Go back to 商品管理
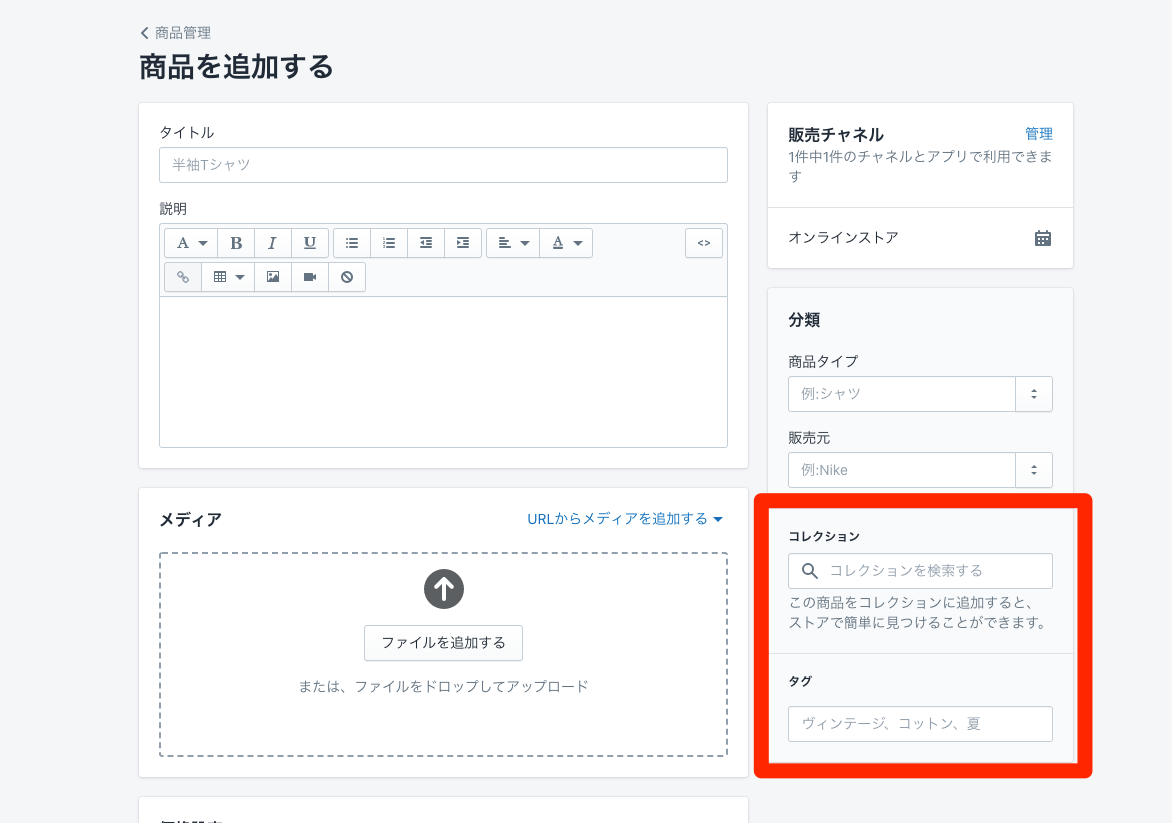1172x823 pixels. tap(176, 33)
